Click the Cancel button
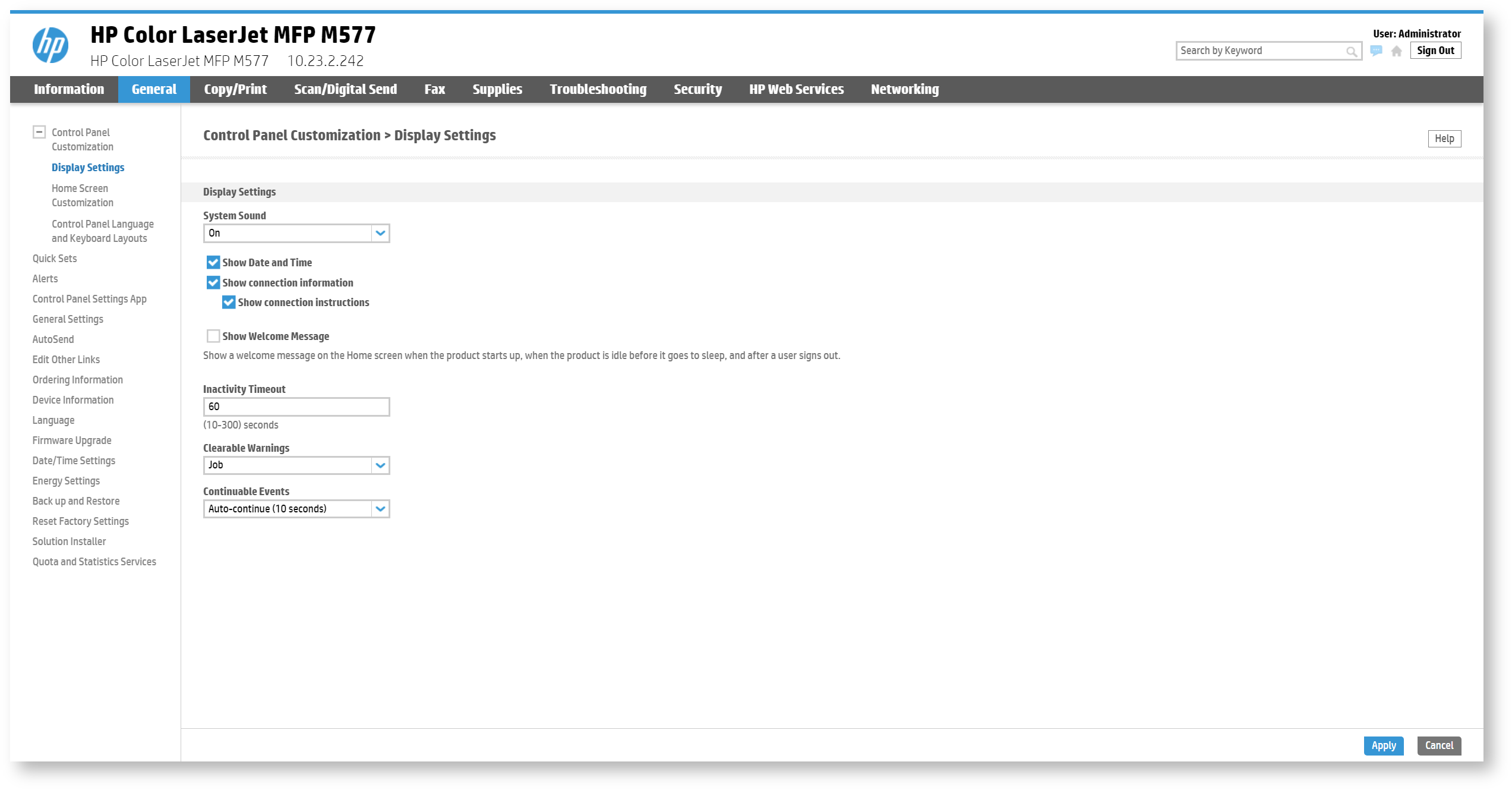 (x=1439, y=745)
